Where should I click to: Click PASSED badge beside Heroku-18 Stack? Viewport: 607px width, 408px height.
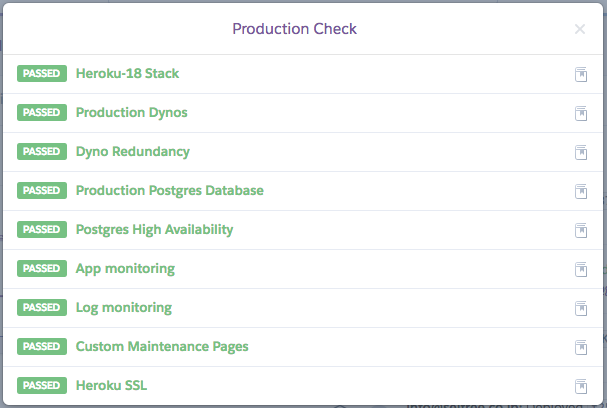pos(42,74)
